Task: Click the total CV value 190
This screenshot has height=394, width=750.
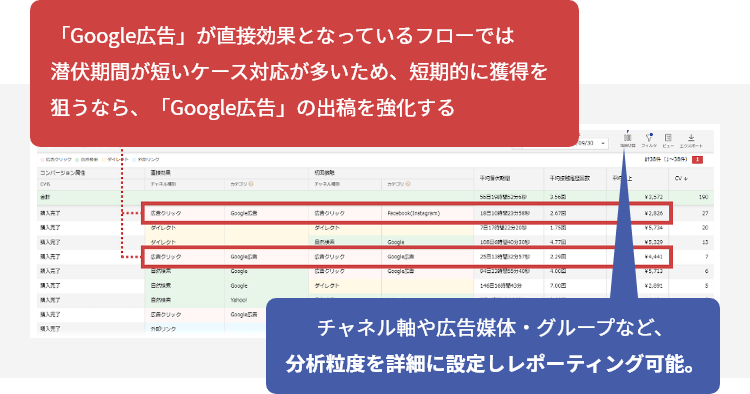Action: click(703, 197)
